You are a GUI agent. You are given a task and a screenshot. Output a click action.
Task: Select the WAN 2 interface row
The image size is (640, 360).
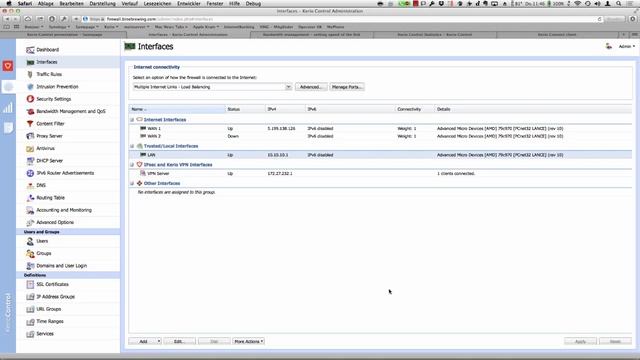pos(380,136)
